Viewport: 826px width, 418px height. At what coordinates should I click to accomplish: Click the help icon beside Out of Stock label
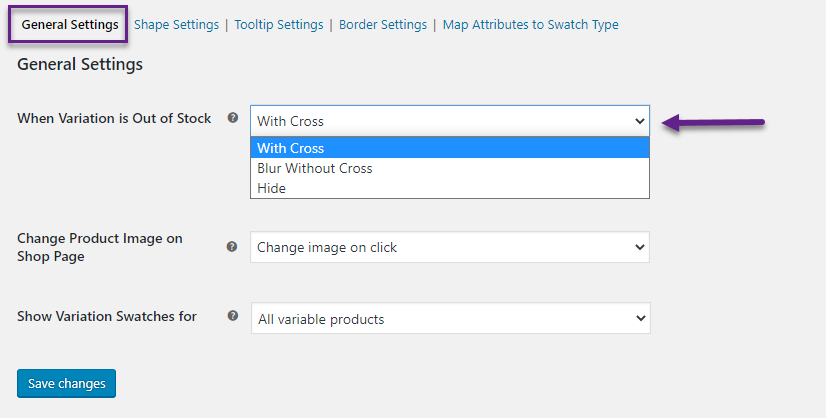(232, 118)
